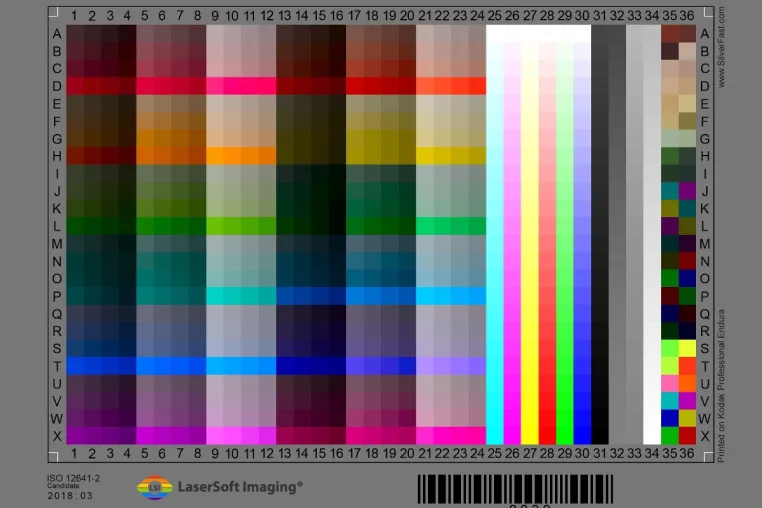This screenshot has height=508, width=762.
Task: Pick the bright orange patch at H9
Action: pos(215,156)
